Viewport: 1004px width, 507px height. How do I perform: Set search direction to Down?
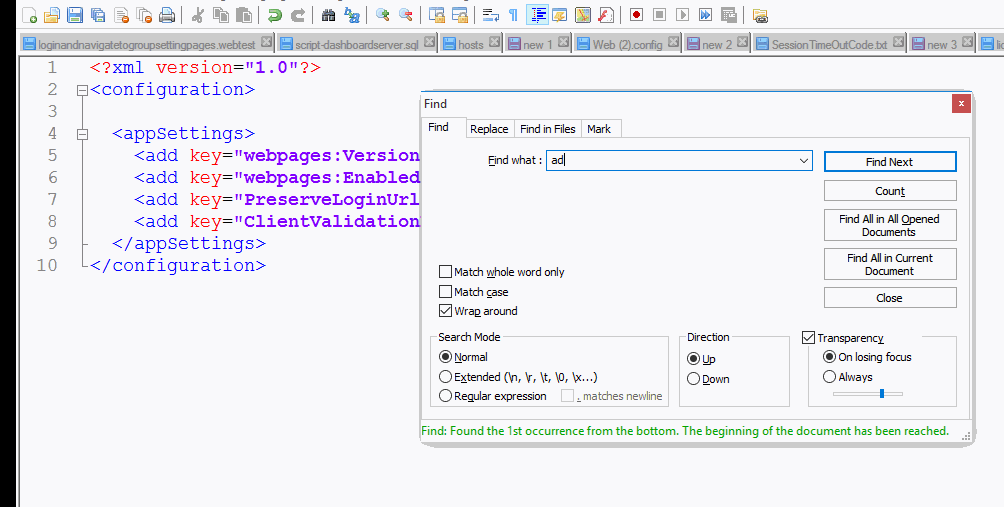click(693, 379)
